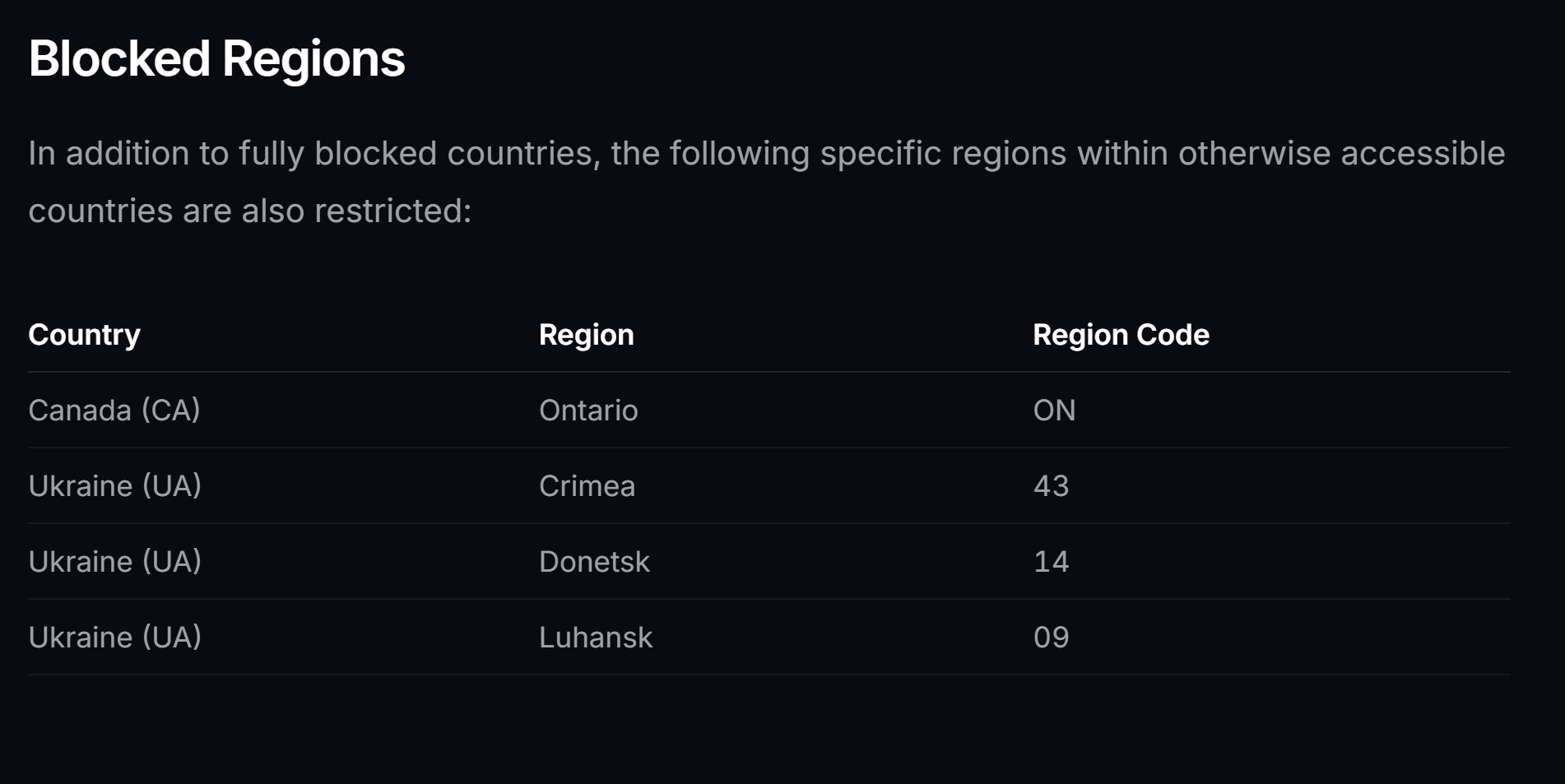Click region code 43 for Crimea
The height and width of the screenshot is (784, 1565).
coord(1051,485)
